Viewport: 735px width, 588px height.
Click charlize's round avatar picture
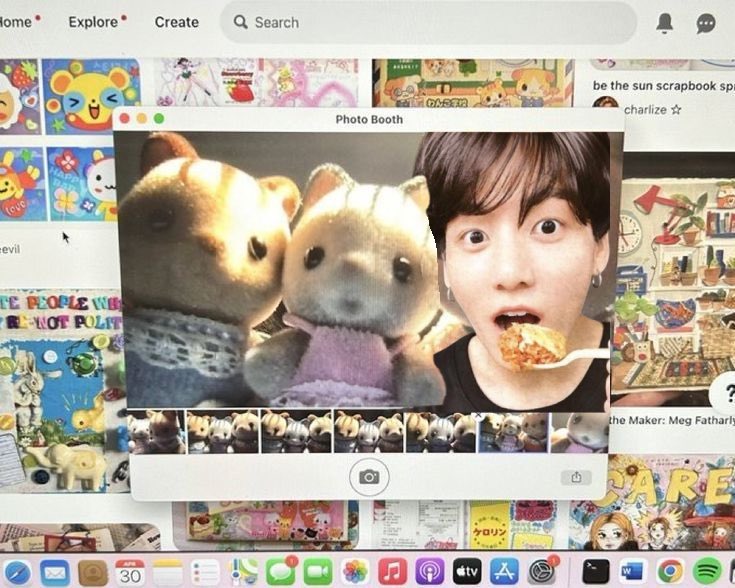(x=606, y=104)
